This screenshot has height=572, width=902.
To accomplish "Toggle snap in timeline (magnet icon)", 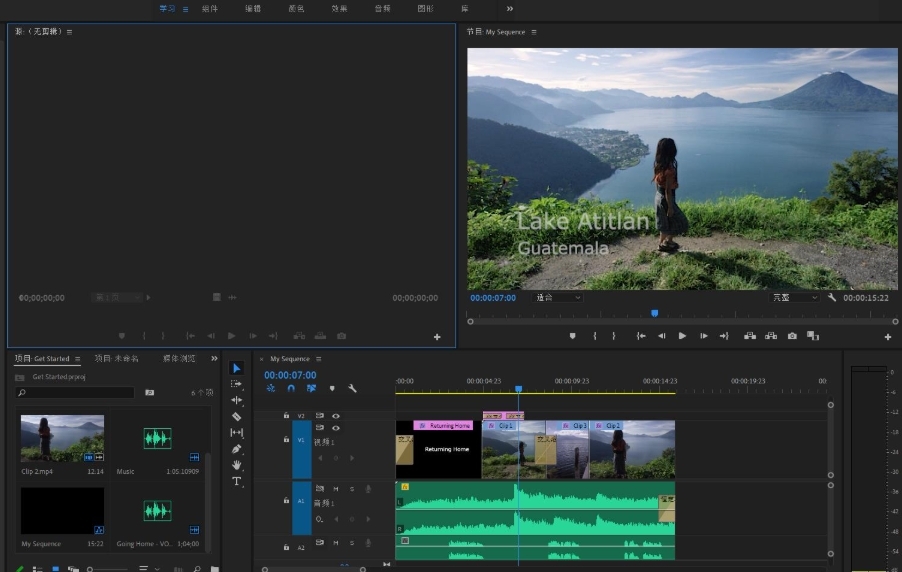I will 291,388.
